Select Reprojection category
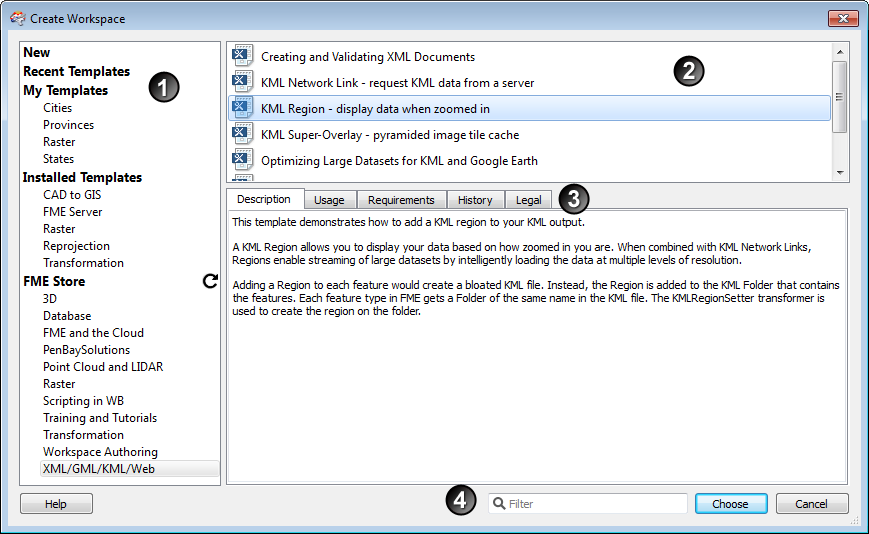The height and width of the screenshot is (534, 869). click(x=76, y=246)
